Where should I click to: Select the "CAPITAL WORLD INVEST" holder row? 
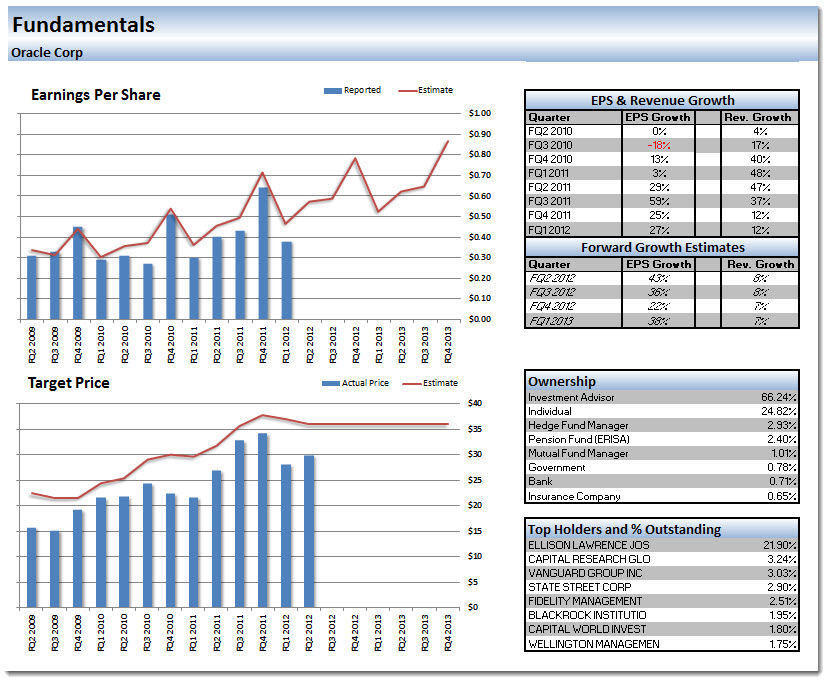coord(662,629)
